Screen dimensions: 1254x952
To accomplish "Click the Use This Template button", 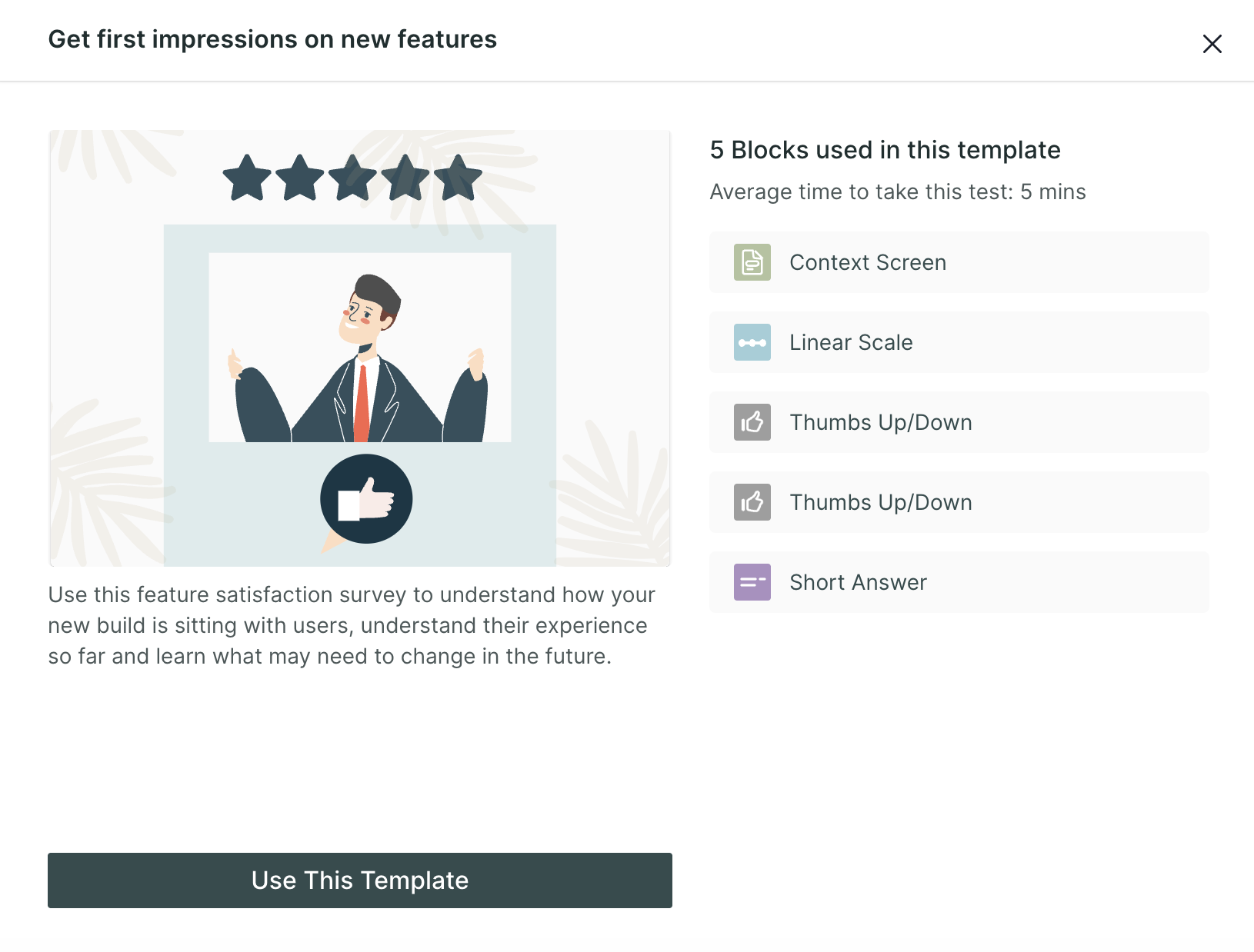I will pos(360,880).
